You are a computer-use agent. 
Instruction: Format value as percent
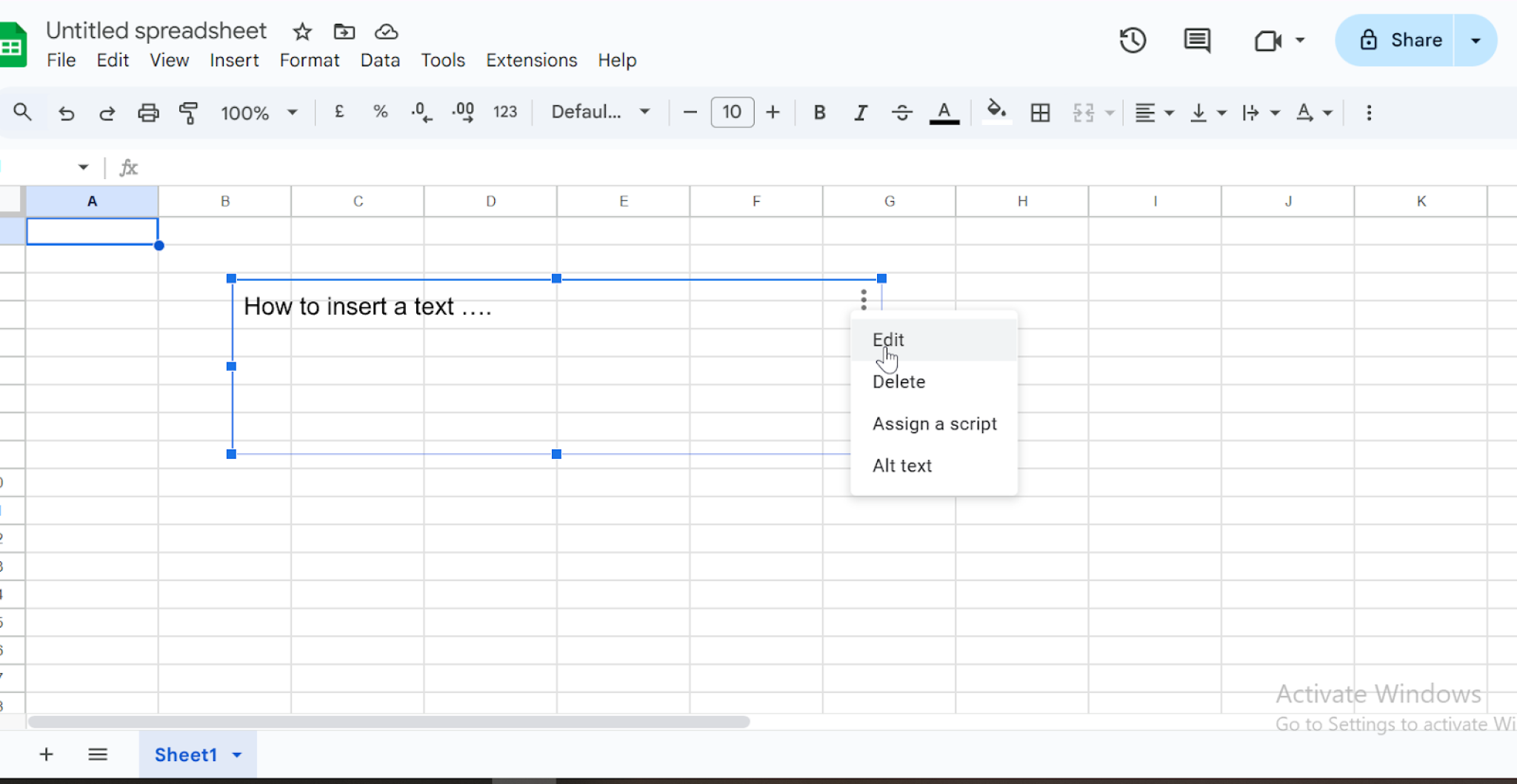coord(380,112)
